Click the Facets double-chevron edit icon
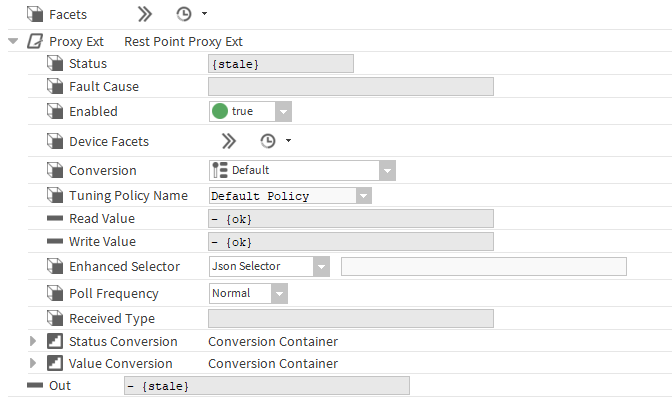 145,15
